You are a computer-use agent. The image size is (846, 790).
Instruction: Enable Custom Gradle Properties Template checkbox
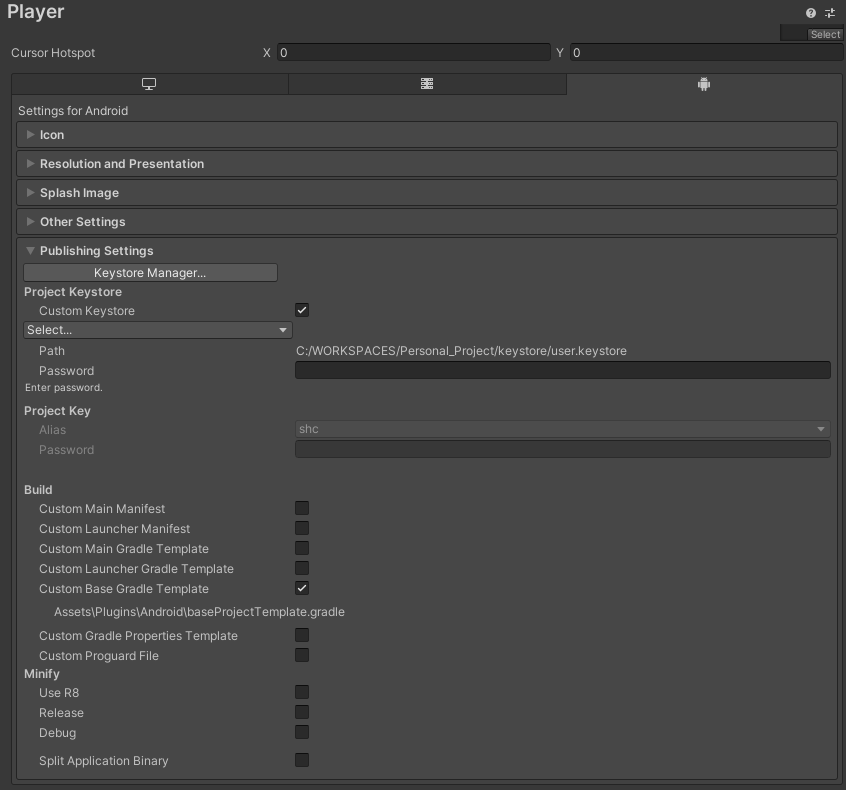tap(302, 635)
